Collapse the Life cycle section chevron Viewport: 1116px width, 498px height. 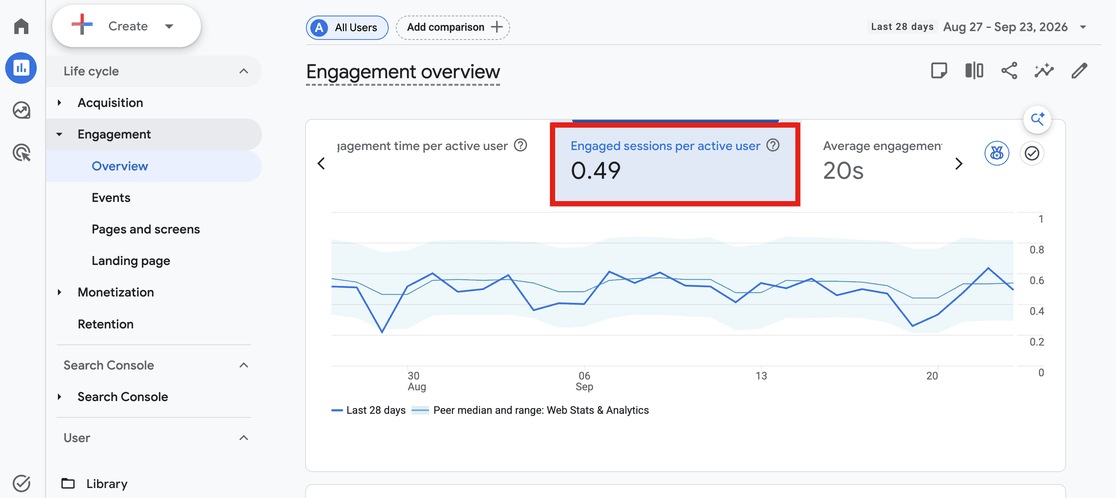point(243,71)
